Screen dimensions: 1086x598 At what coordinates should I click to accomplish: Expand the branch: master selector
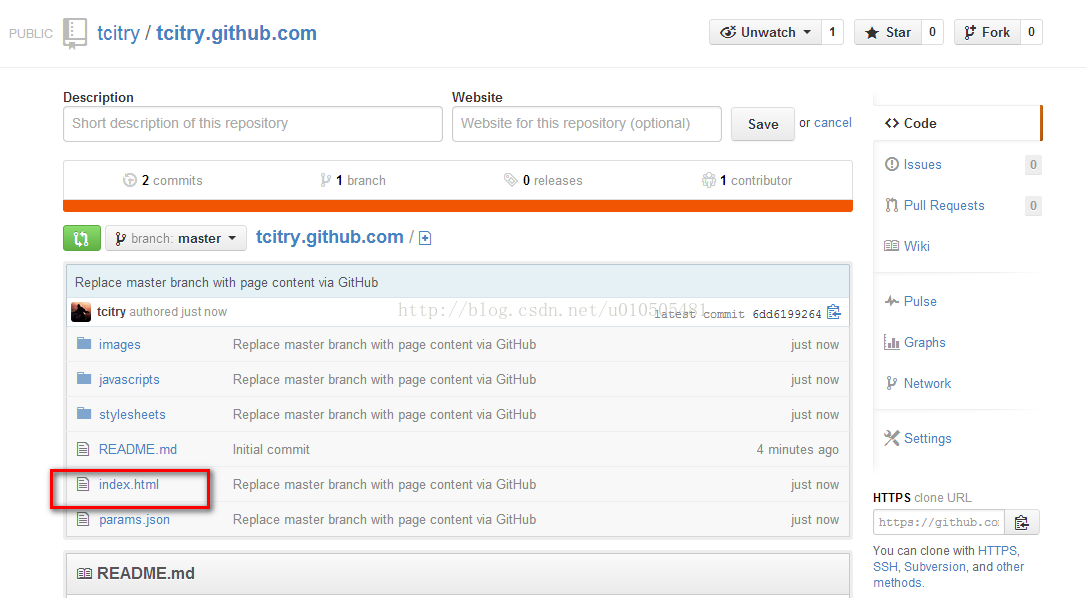point(176,238)
